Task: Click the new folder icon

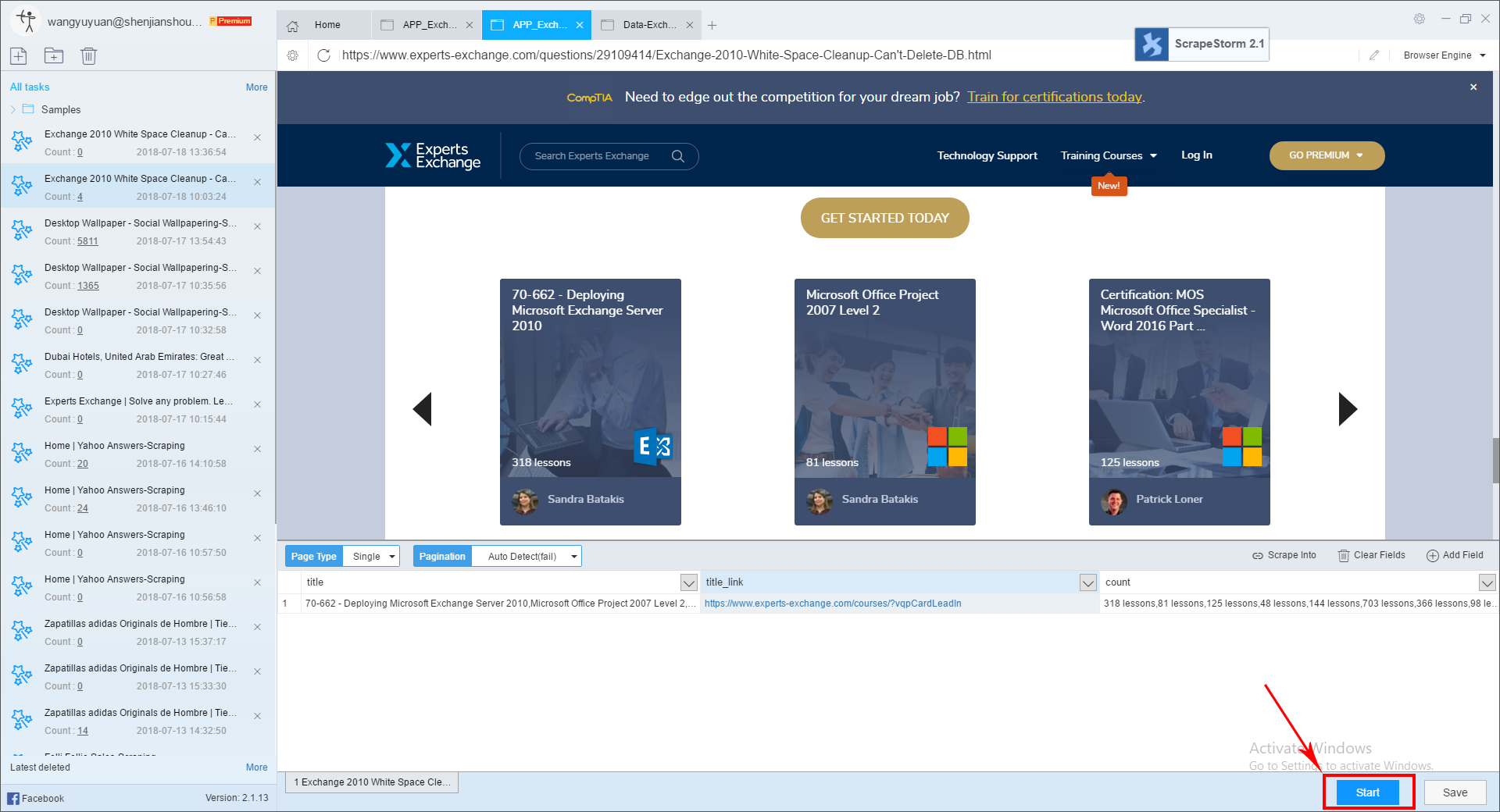Action: pyautogui.click(x=54, y=55)
